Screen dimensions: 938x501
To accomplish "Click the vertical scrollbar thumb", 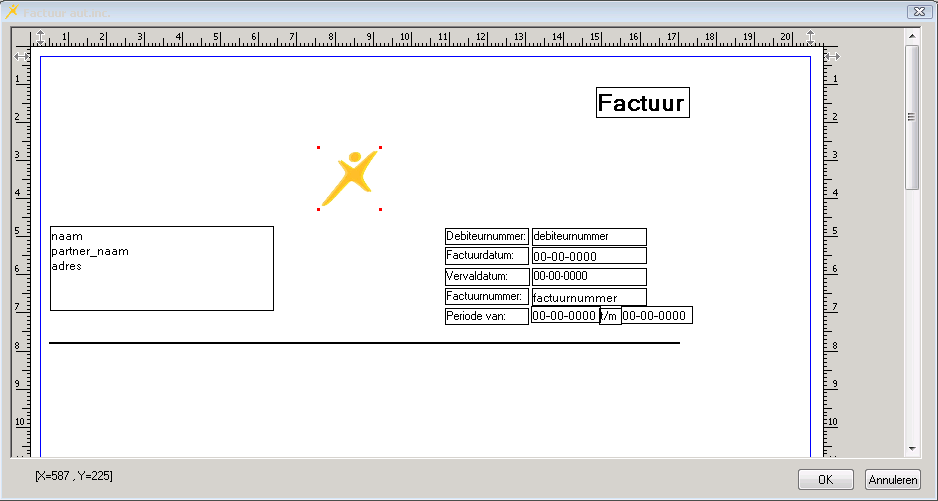I will click(911, 116).
